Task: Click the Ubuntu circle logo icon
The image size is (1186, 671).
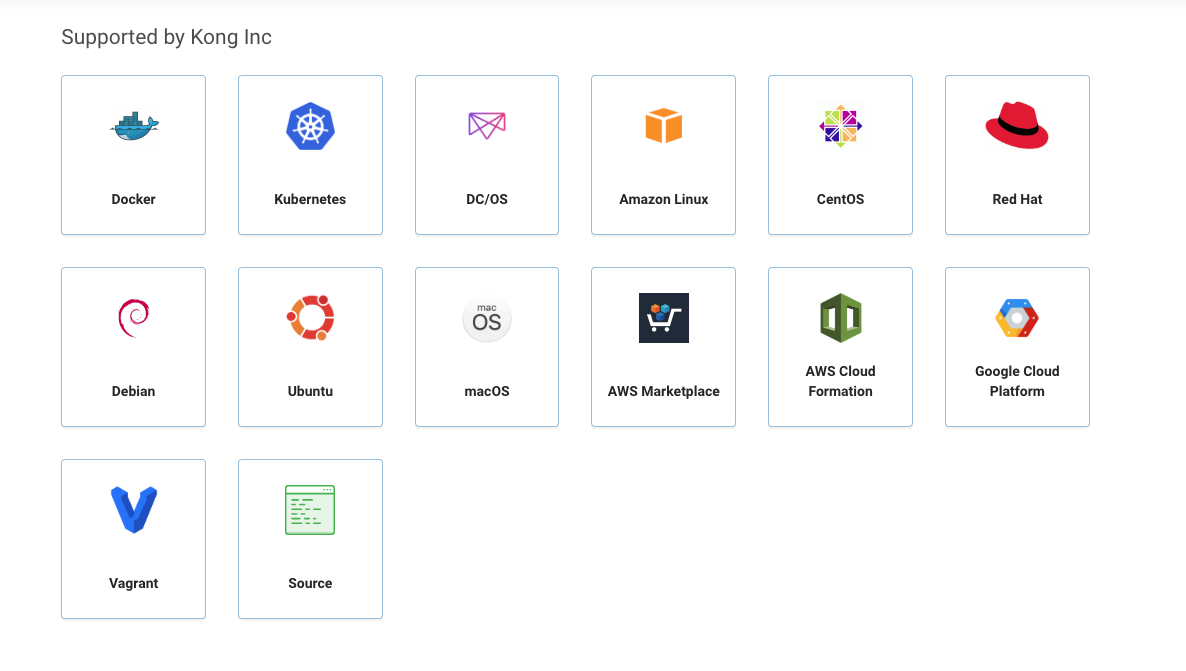Action: (310, 318)
